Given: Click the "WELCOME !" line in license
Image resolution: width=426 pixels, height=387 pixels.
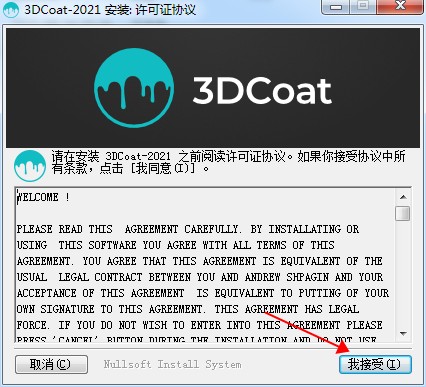Looking at the screenshot, I should [44, 197].
